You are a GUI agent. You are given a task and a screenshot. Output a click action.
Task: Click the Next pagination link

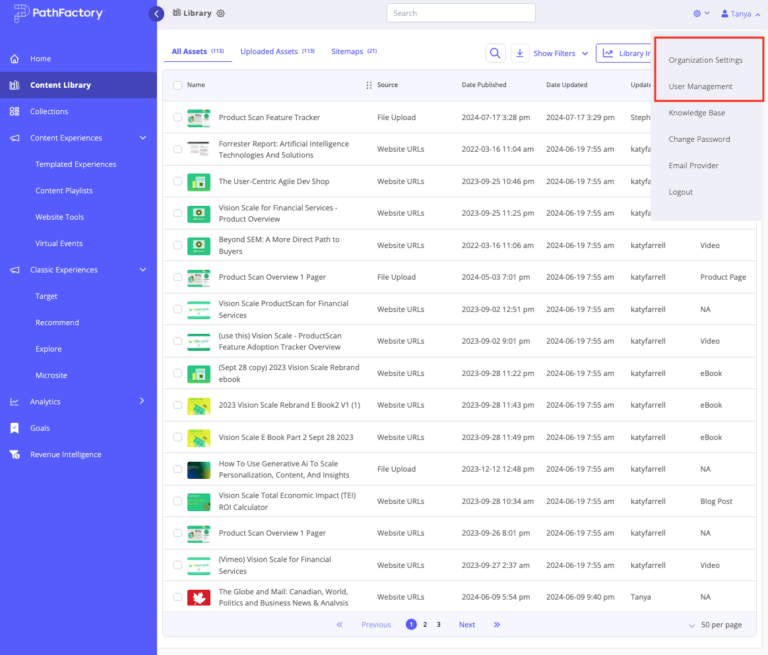tap(467, 625)
